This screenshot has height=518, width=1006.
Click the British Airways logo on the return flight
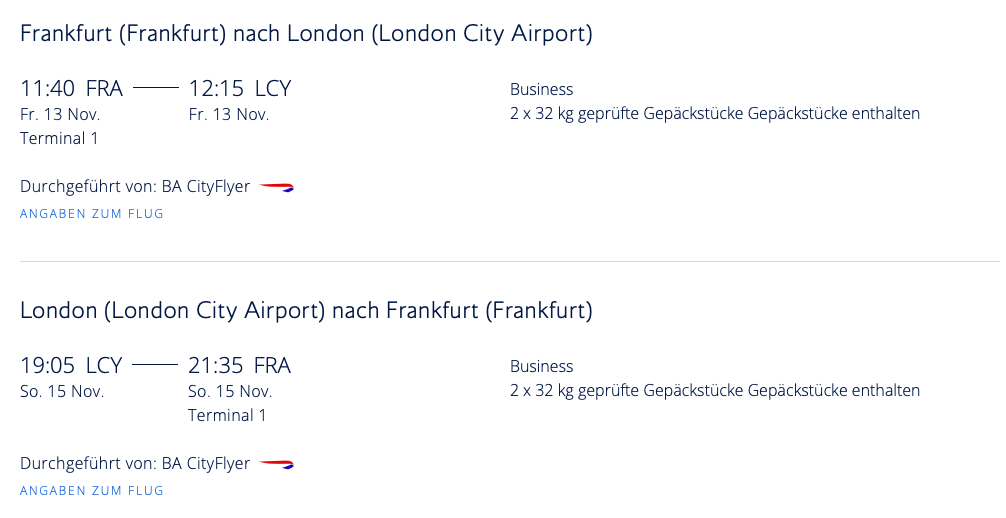pyautogui.click(x=277, y=464)
